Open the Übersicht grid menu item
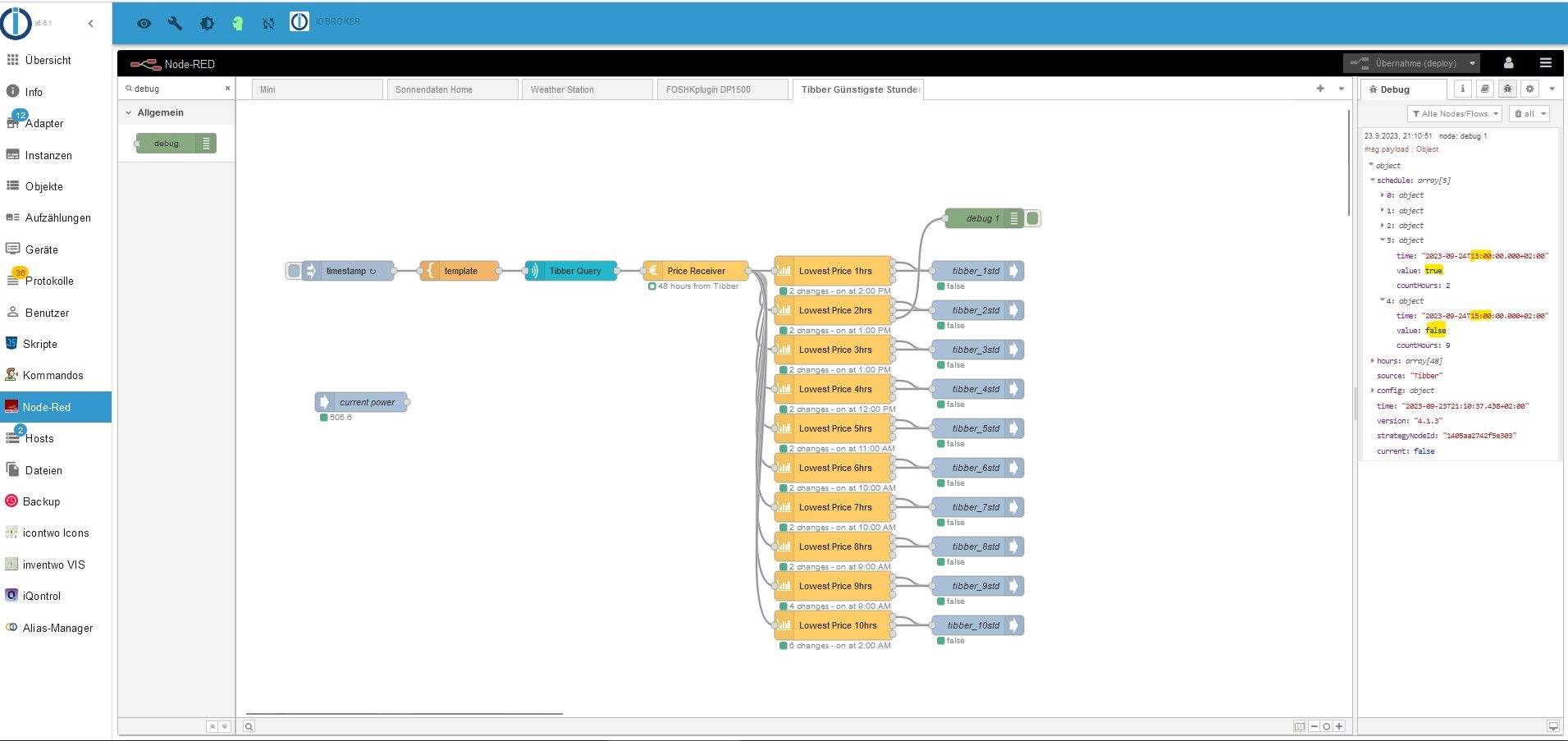 (56, 60)
